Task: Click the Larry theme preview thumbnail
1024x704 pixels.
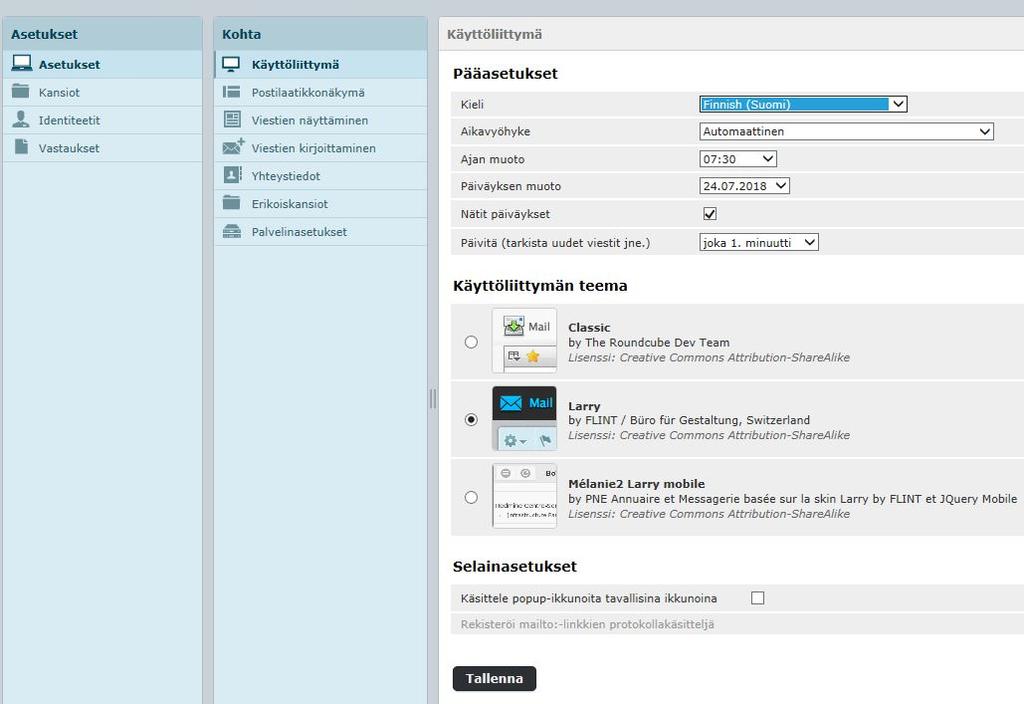Action: tap(524, 419)
